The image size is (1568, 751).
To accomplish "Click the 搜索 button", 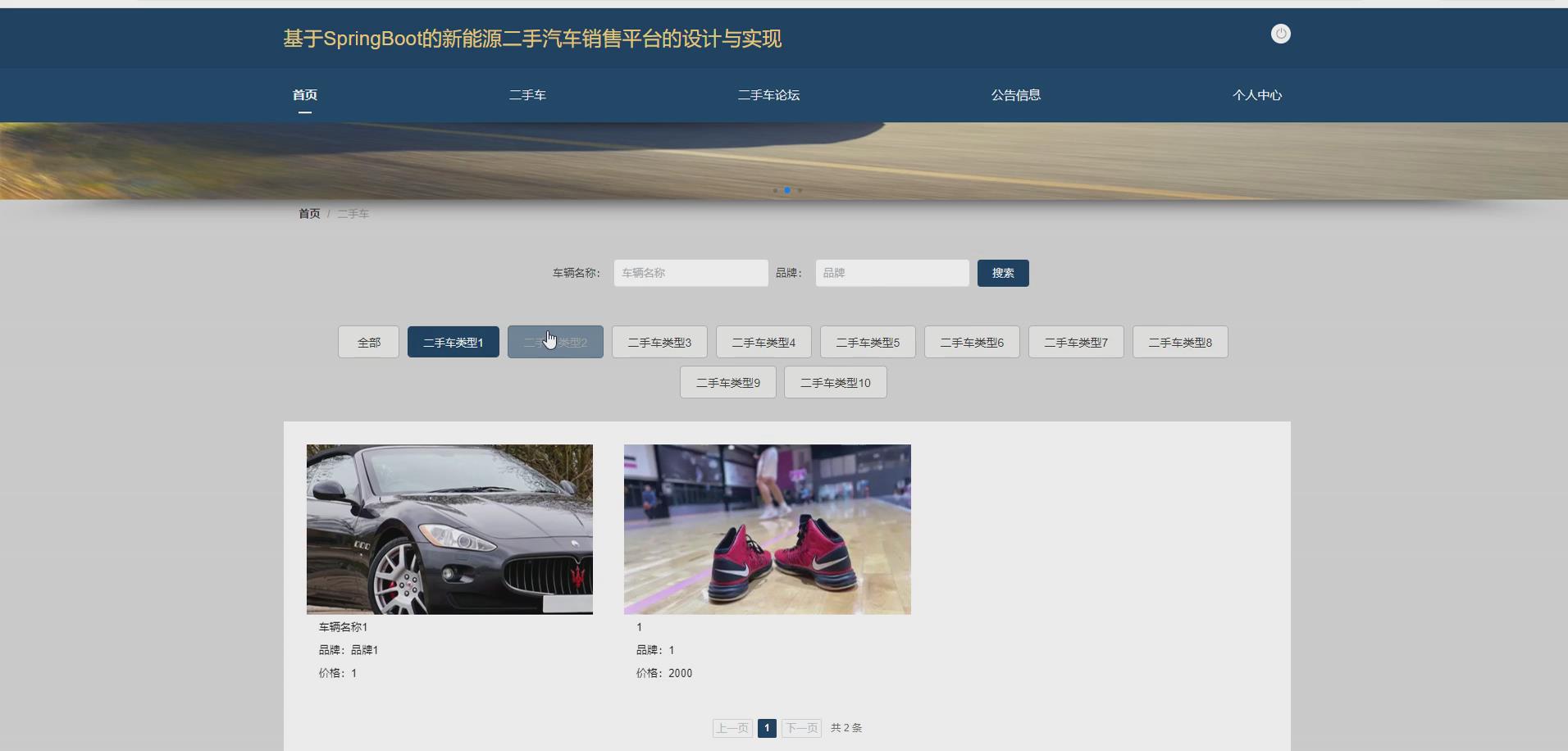I will tap(1003, 273).
